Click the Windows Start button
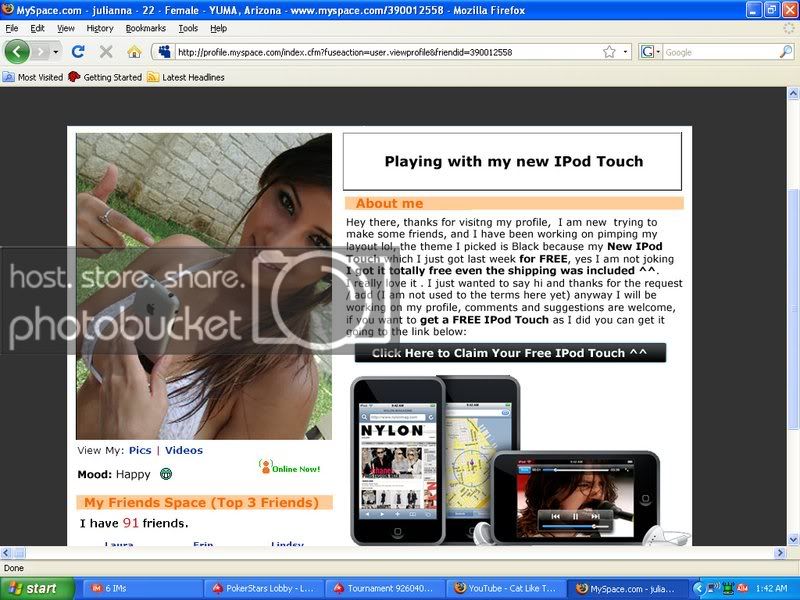800x600 pixels. coord(37,588)
